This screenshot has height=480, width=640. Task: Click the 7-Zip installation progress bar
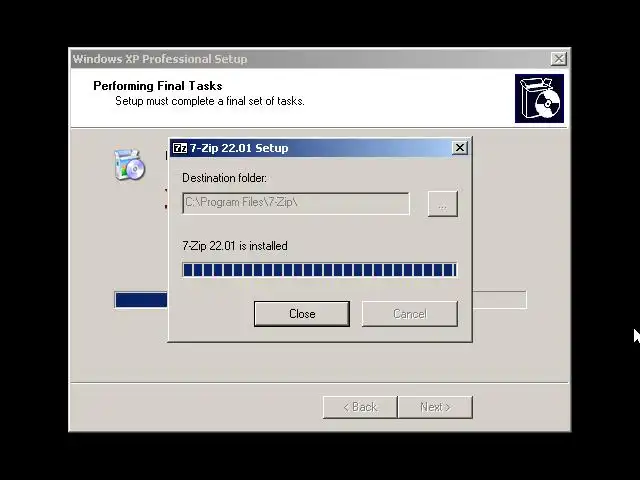pos(320,270)
